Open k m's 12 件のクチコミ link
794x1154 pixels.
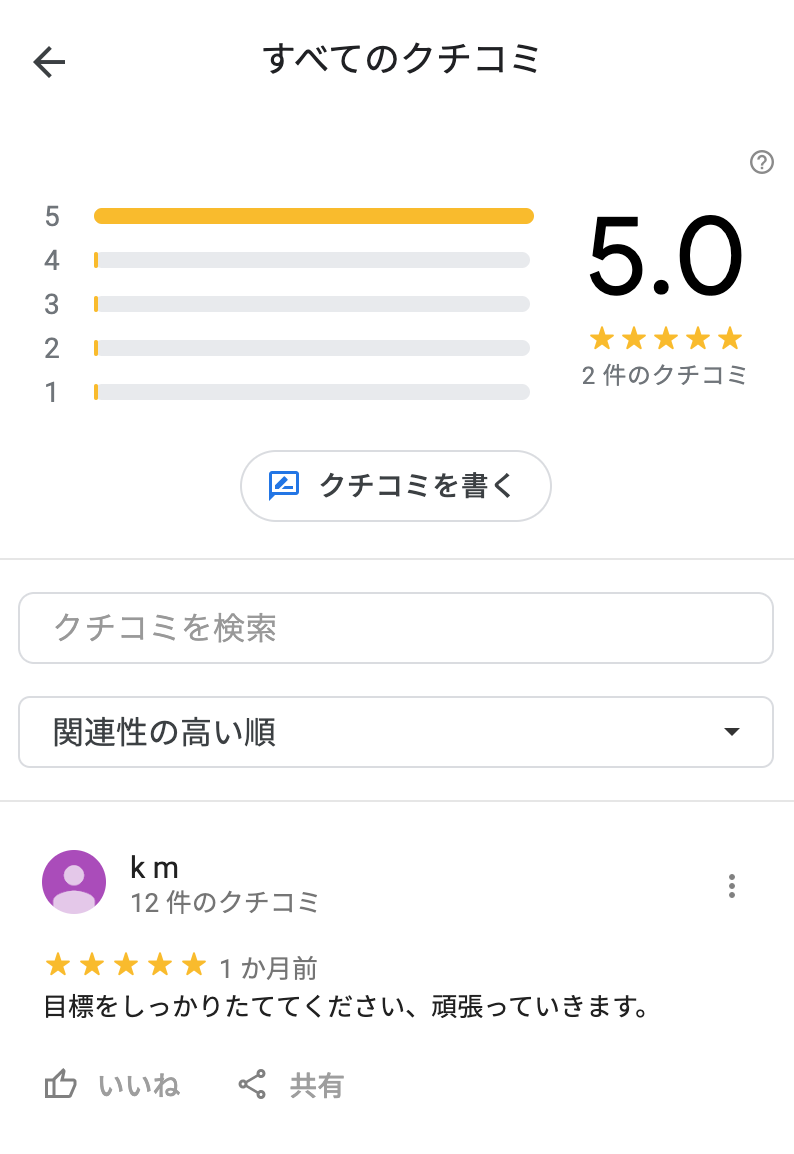(x=224, y=902)
